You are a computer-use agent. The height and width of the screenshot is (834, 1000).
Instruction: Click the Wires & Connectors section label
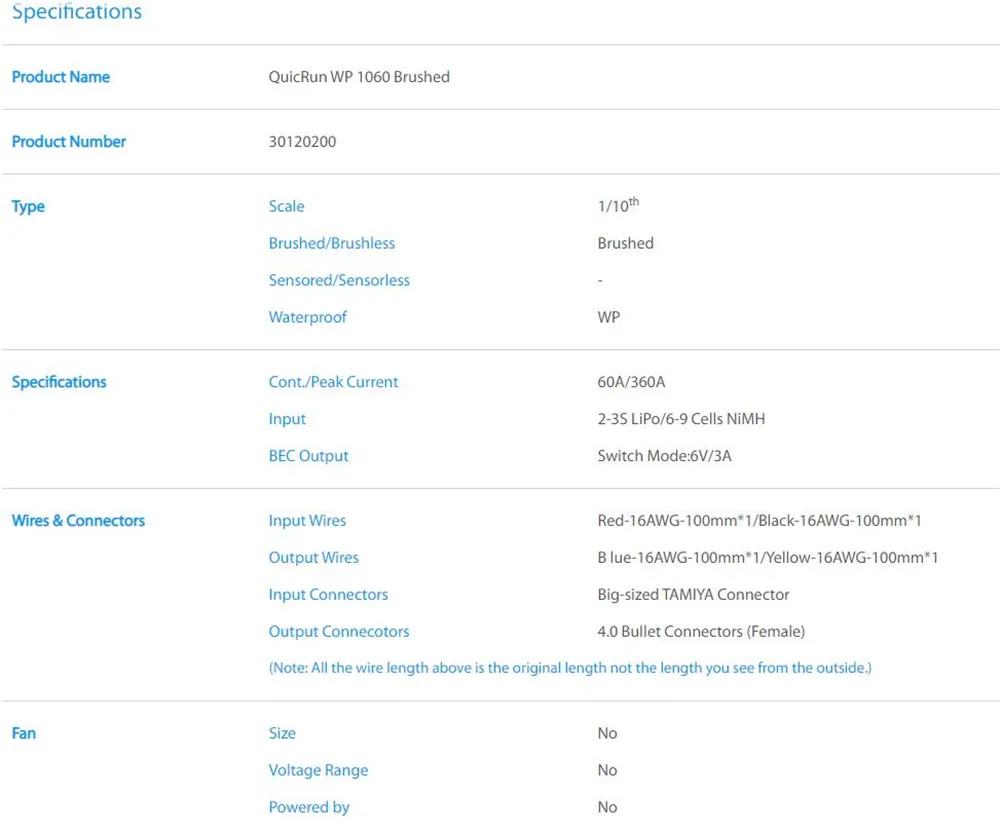(x=78, y=521)
